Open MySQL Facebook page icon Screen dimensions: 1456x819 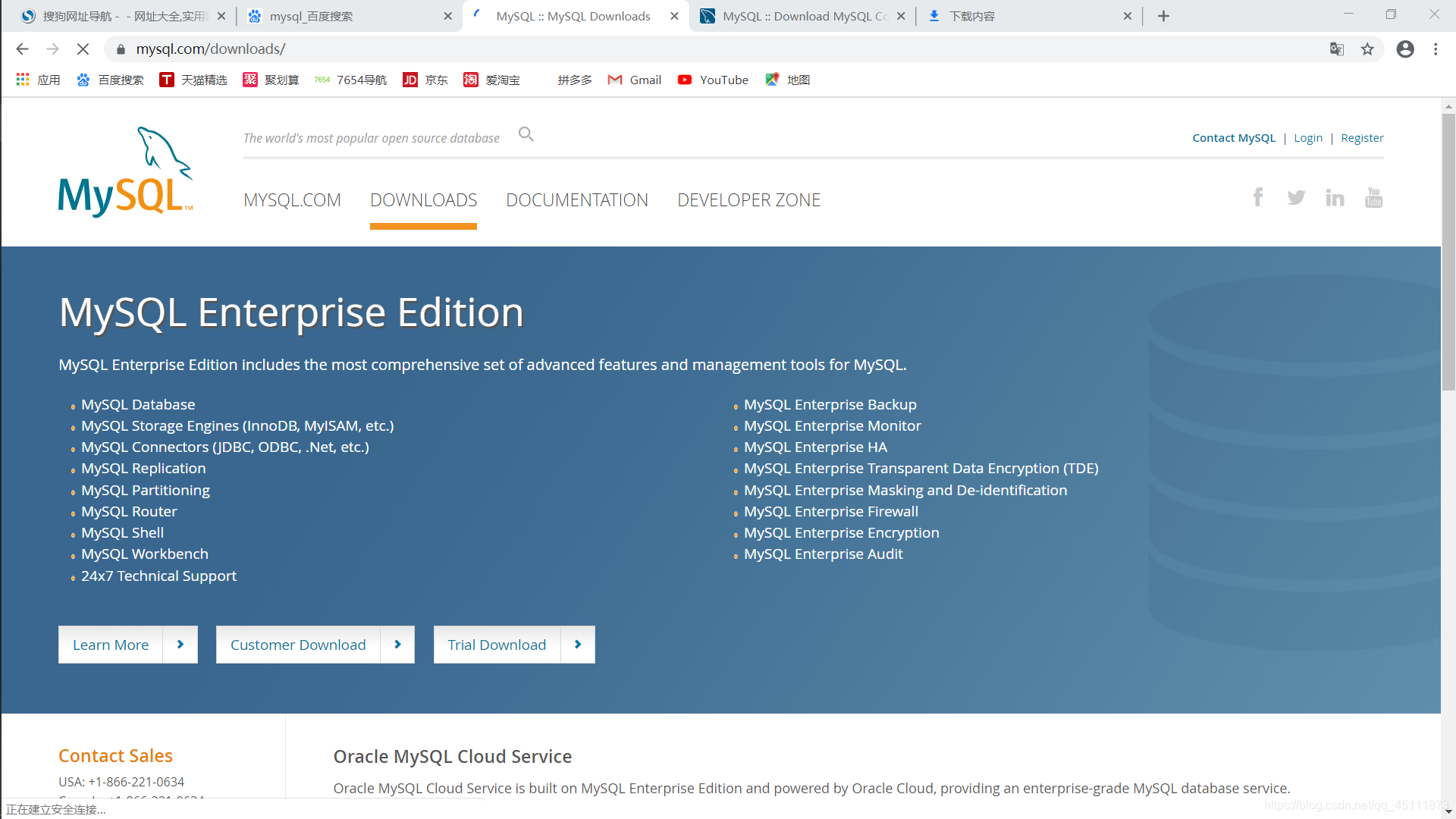pos(1258,198)
